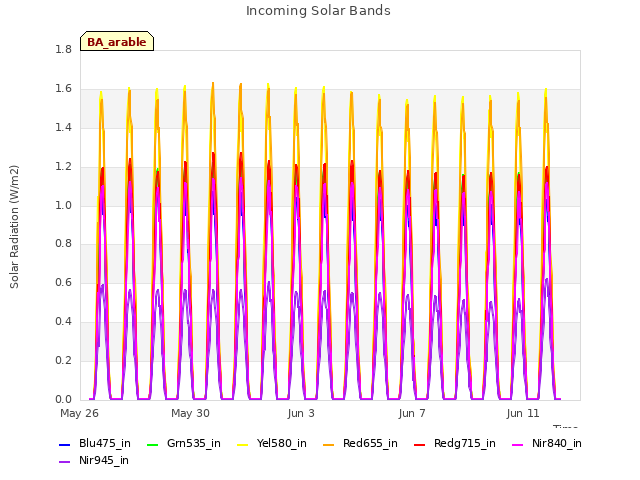Click the Nir840_in magenta legend swatch
The width and height of the screenshot is (640, 480).
click(x=518, y=444)
